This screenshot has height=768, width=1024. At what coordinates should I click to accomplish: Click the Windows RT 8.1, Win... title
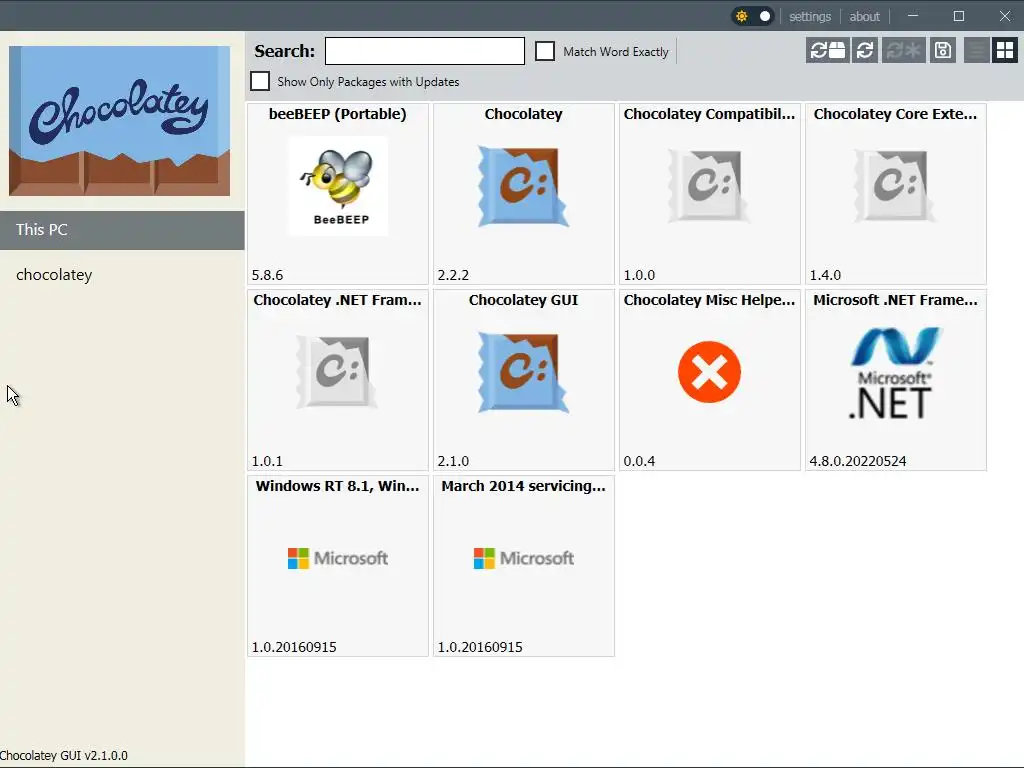[338, 487]
